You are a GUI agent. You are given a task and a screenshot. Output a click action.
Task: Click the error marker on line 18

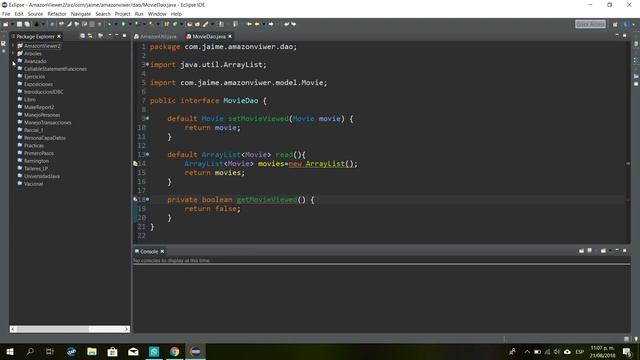(x=135, y=200)
